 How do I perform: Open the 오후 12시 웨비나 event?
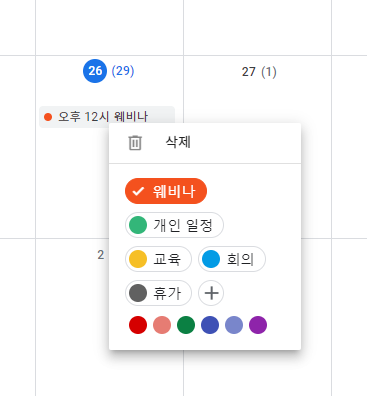pyautogui.click(x=107, y=117)
